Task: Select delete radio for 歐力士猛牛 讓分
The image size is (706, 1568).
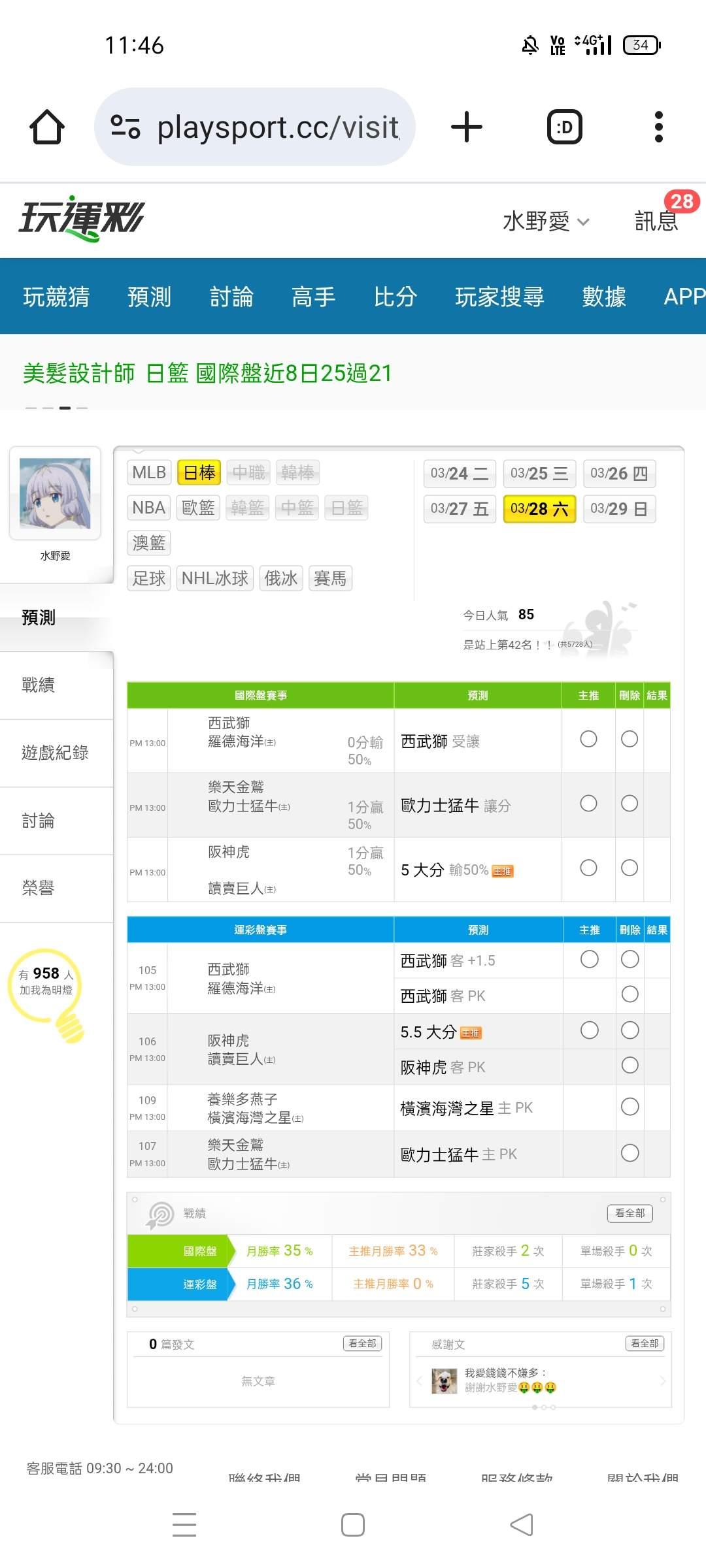Action: tap(630, 804)
